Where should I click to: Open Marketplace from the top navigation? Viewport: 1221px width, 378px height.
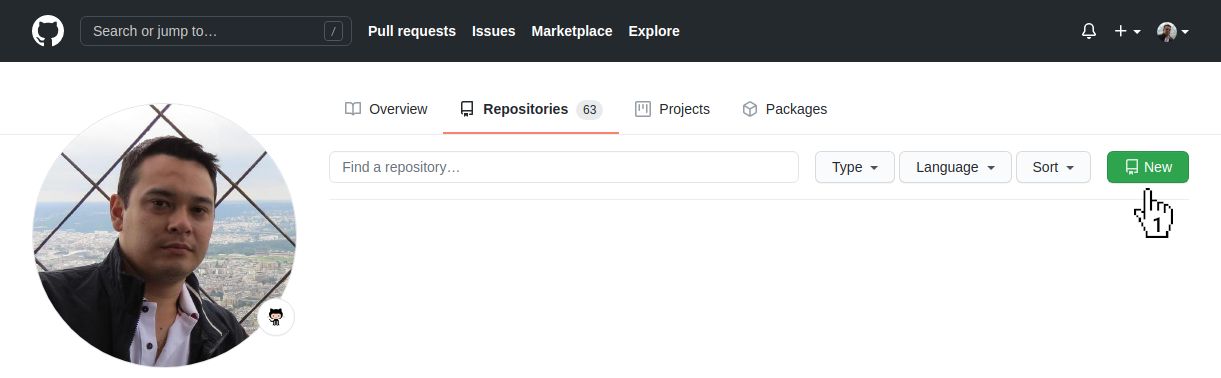[x=572, y=31]
